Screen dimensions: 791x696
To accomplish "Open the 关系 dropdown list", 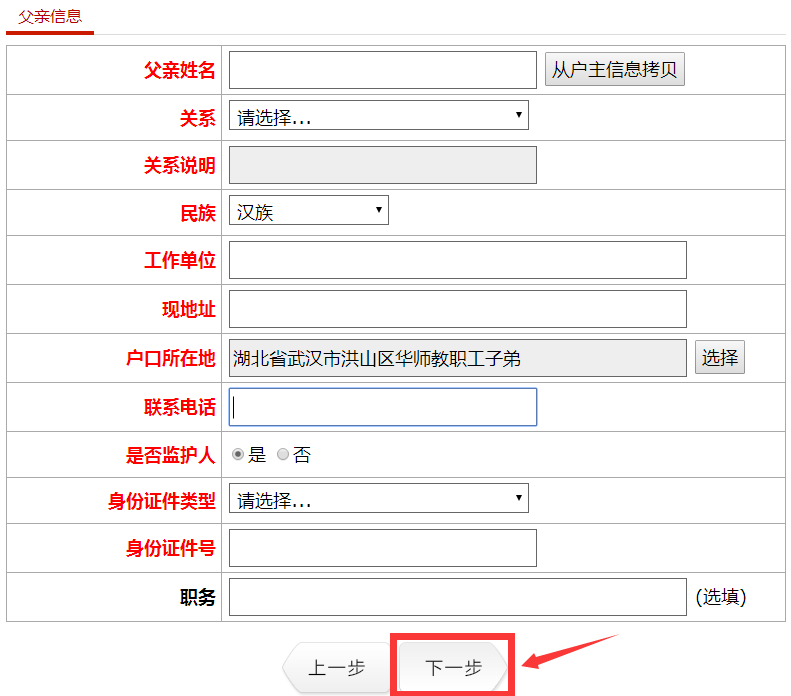I will (378, 116).
